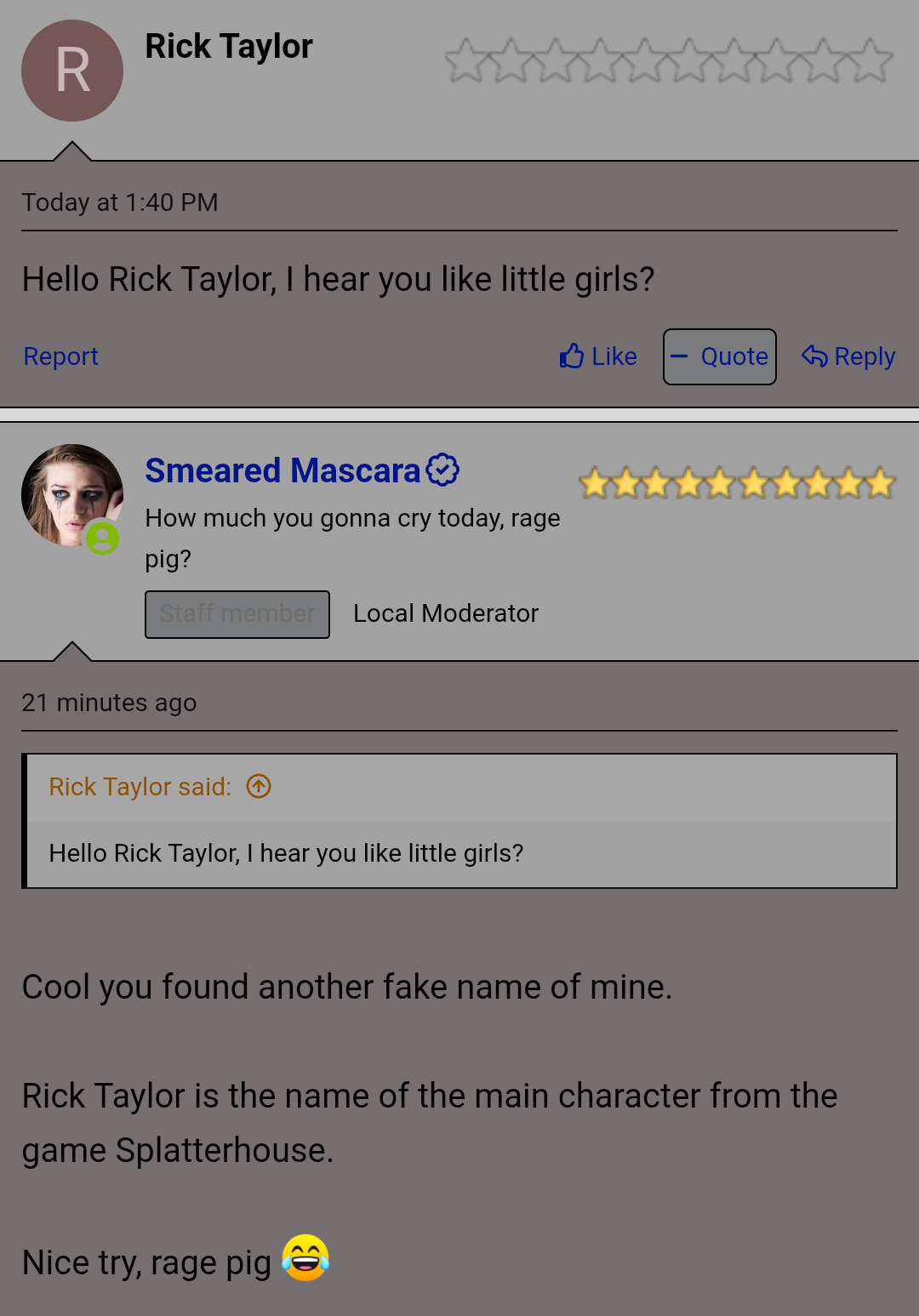
Task: Open Smeared Mascara's username link
Action: coord(283,470)
